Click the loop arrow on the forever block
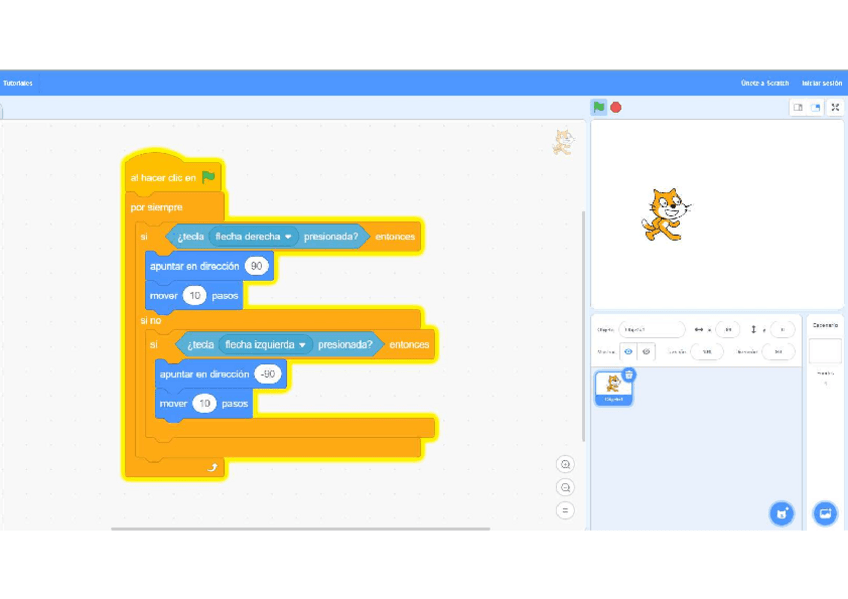 tap(213, 467)
